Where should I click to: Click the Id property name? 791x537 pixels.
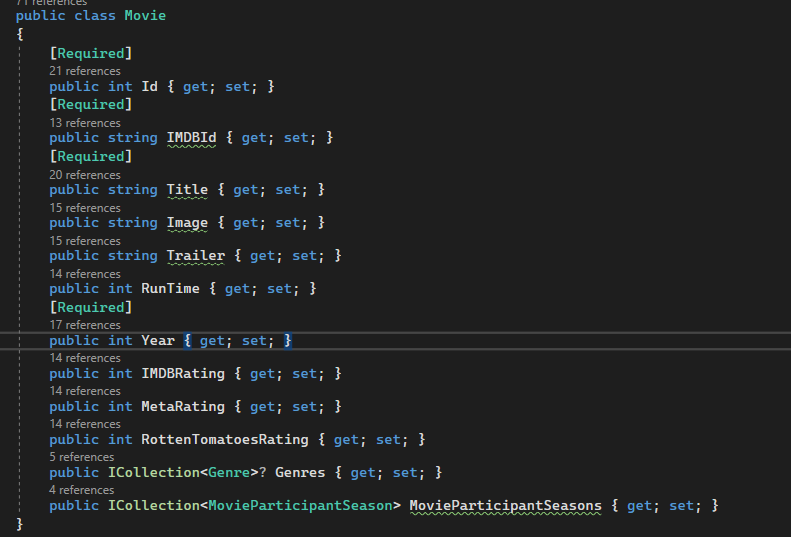(x=149, y=86)
